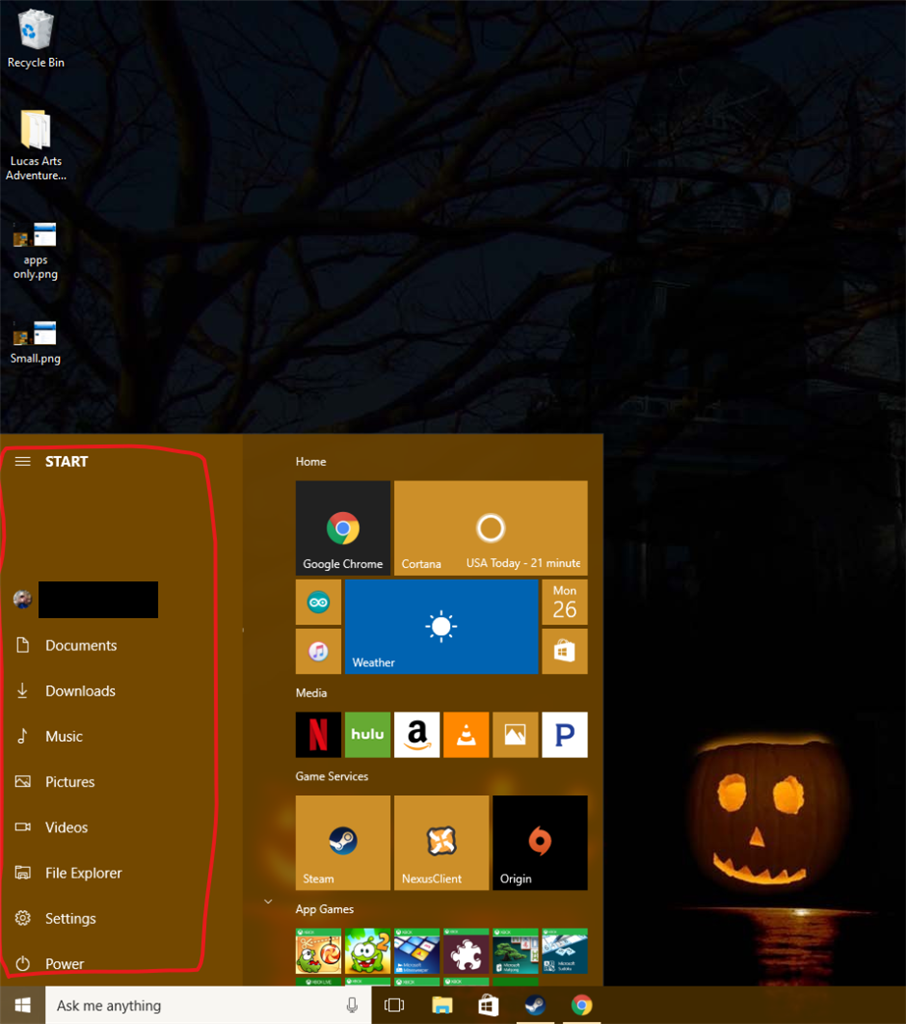
Task: Launch the Hulu tile
Action: coord(367,735)
